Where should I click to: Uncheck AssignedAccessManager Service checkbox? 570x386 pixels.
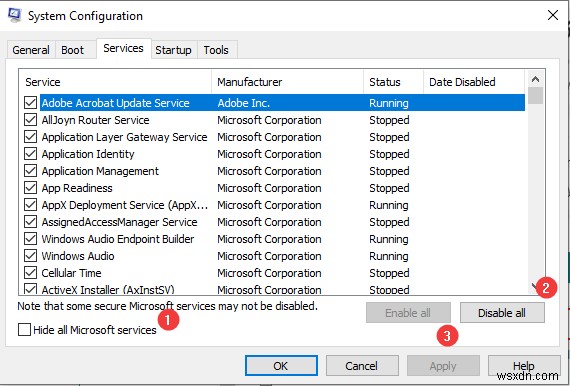point(31,222)
